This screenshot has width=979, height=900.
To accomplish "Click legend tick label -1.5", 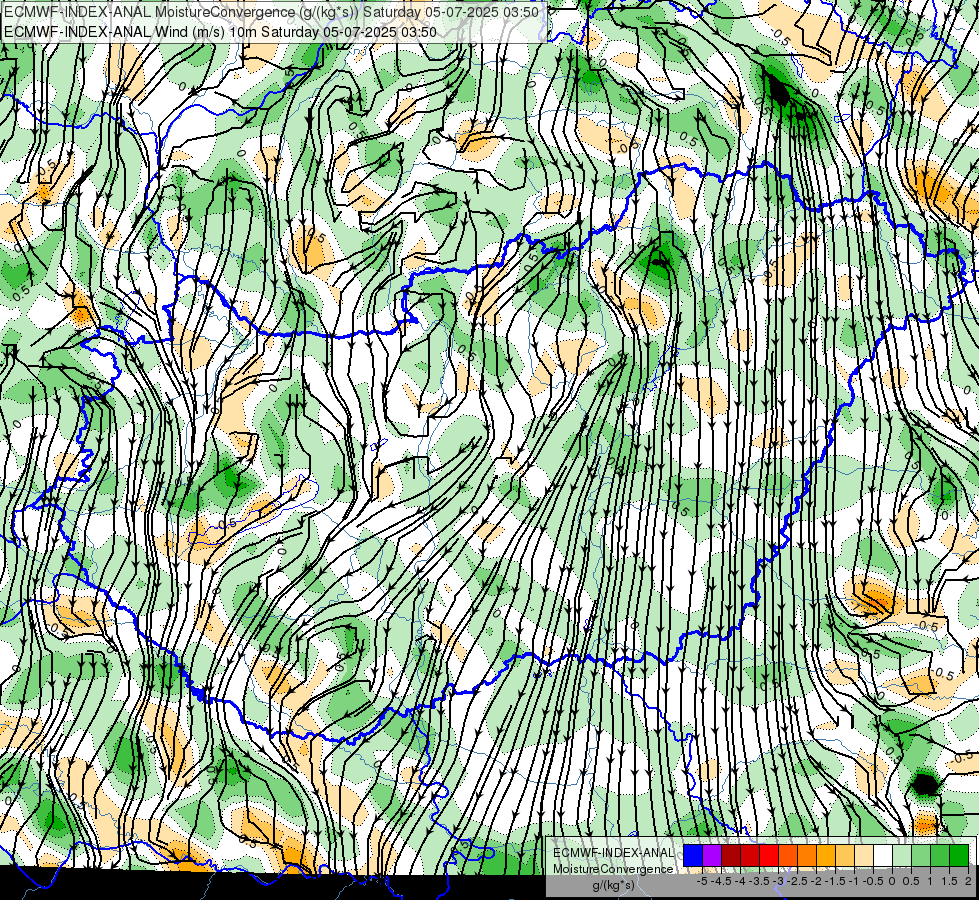I will pyautogui.click(x=835, y=881).
